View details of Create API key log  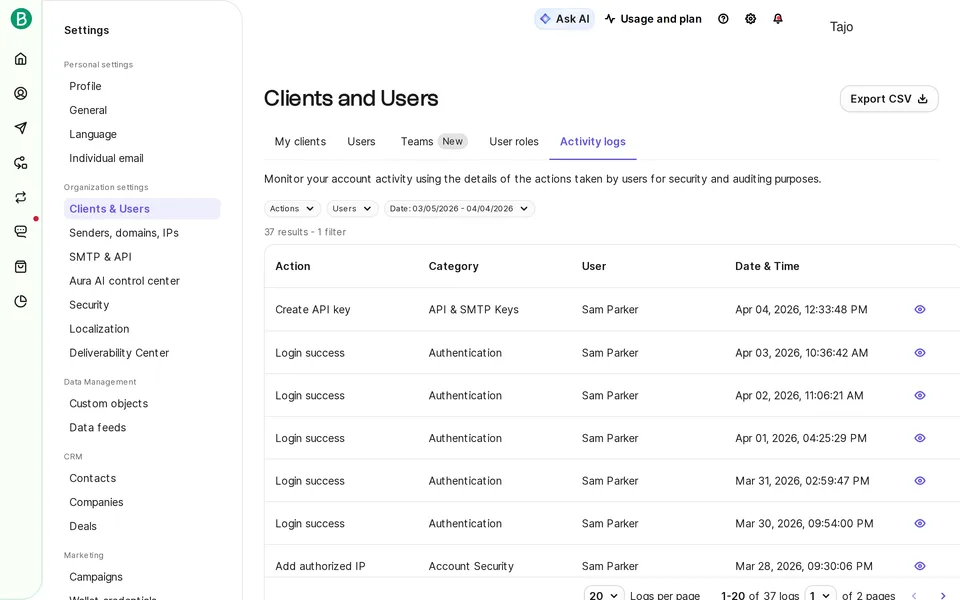[x=920, y=309]
